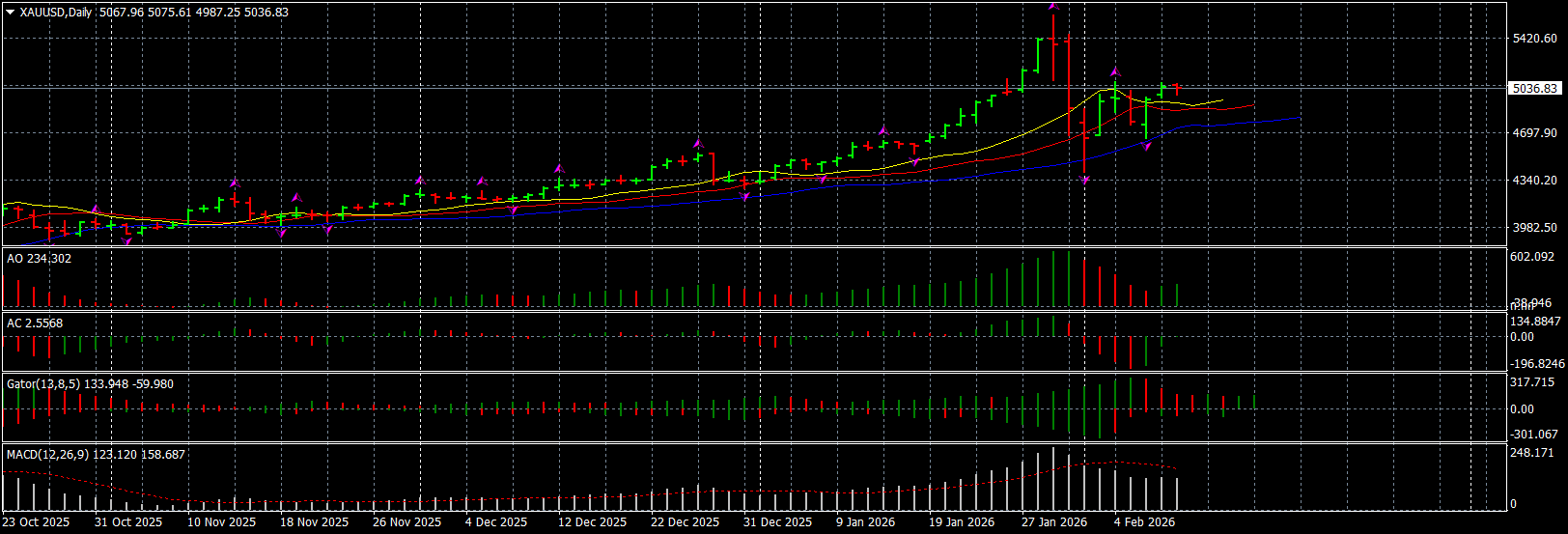Screen dimensions: 1568x534
Task: Click the 12 Dec 2025 date label
Action: point(592,522)
